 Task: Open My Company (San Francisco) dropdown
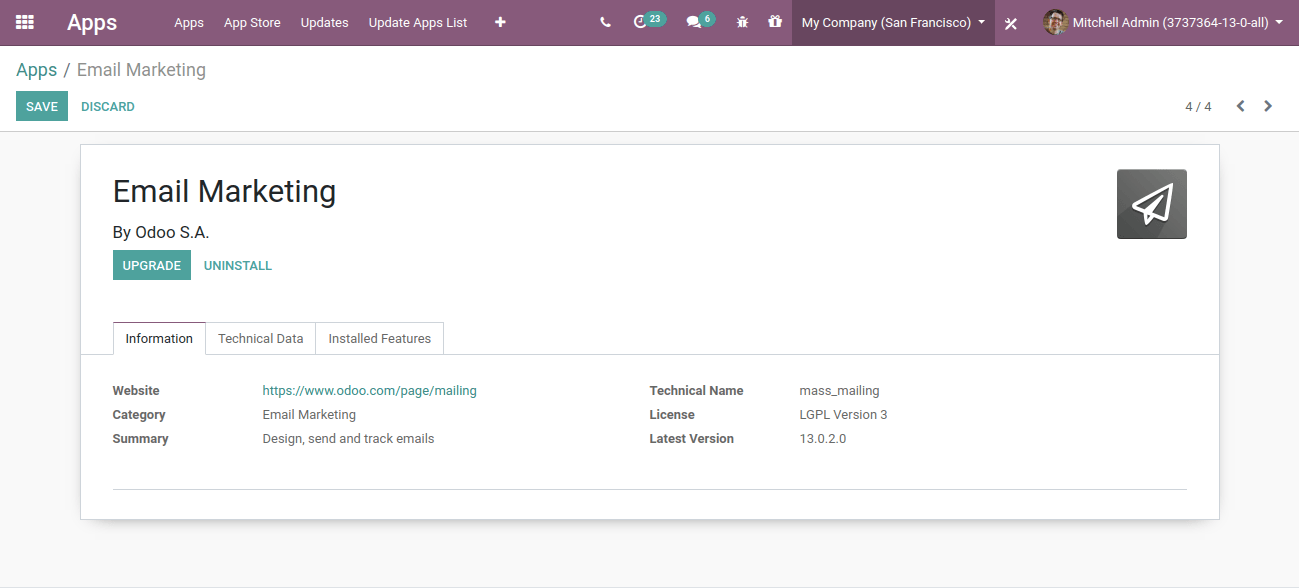coord(893,22)
